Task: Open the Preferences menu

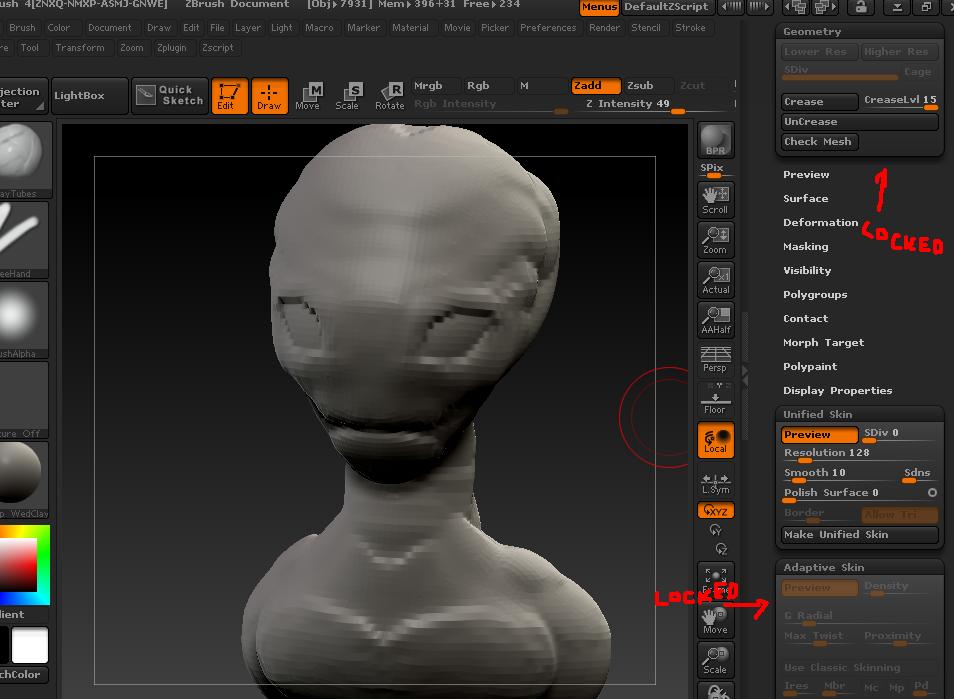Action: [x=548, y=28]
